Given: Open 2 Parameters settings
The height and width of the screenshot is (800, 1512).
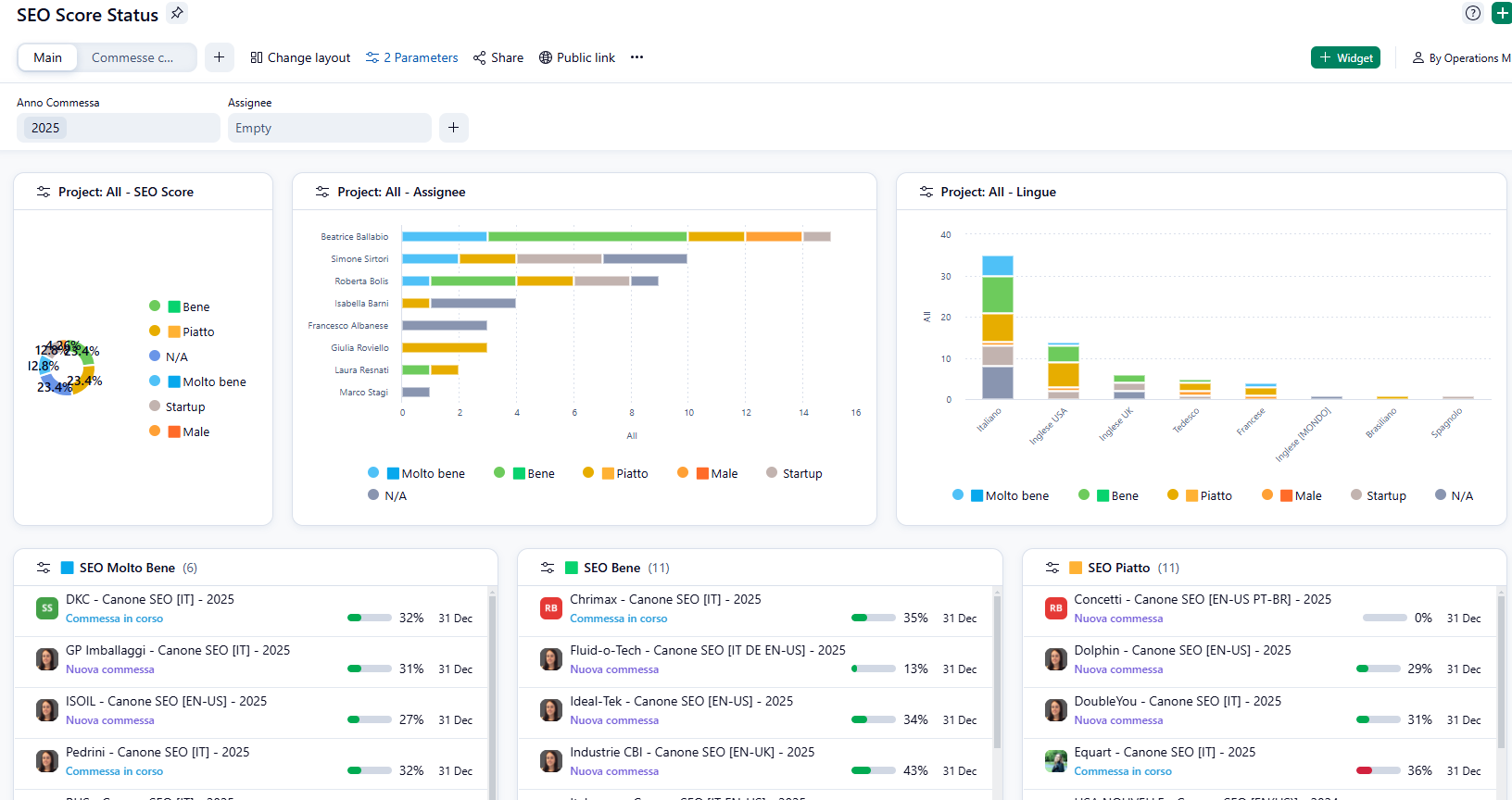Looking at the screenshot, I should click(412, 57).
